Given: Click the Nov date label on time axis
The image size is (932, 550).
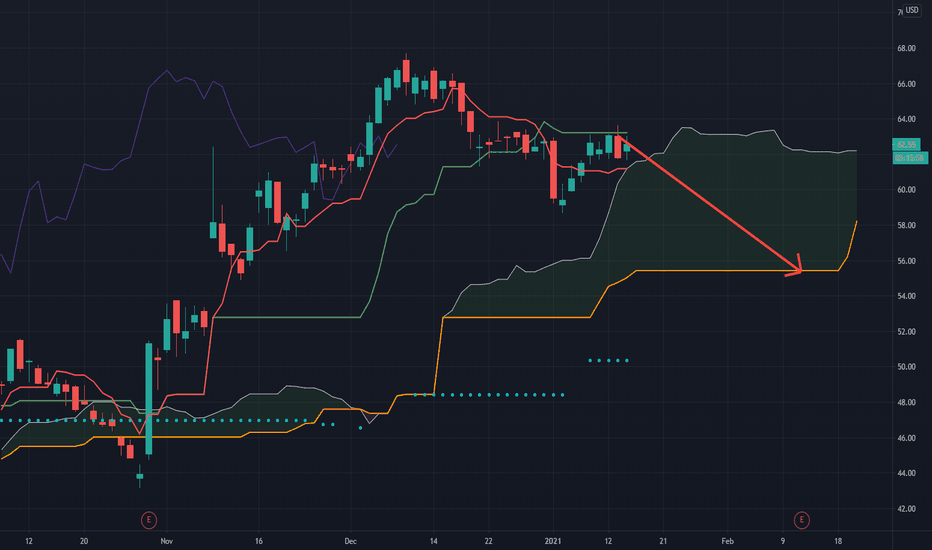Looking at the screenshot, I should (x=166, y=541).
